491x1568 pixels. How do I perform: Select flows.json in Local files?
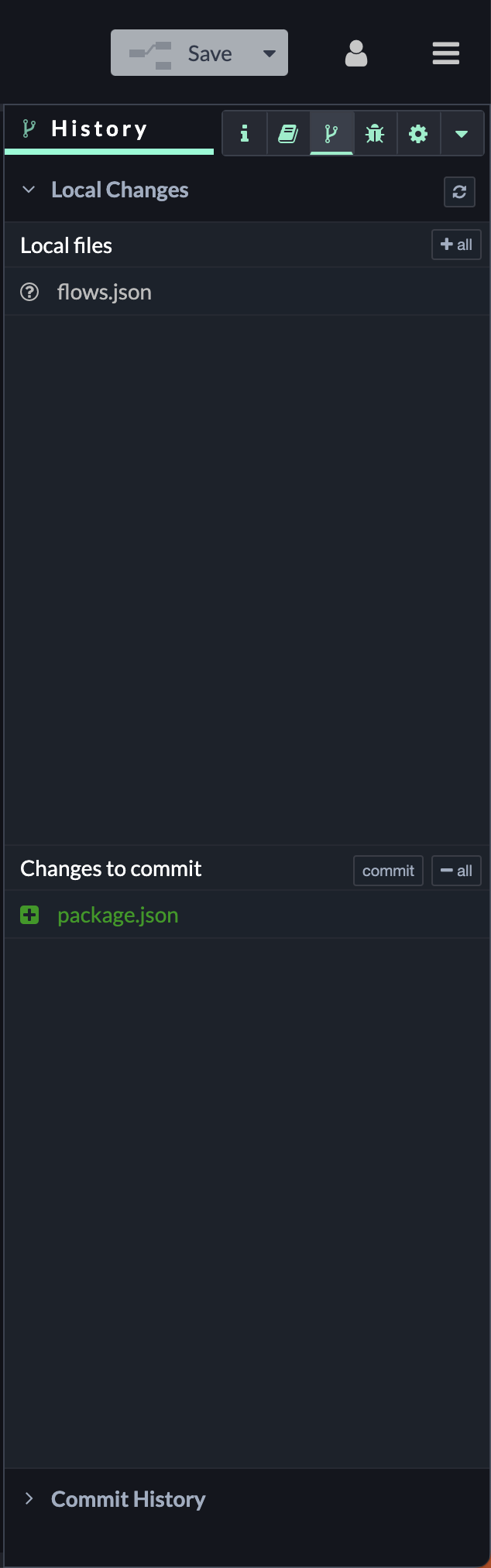[105, 293]
